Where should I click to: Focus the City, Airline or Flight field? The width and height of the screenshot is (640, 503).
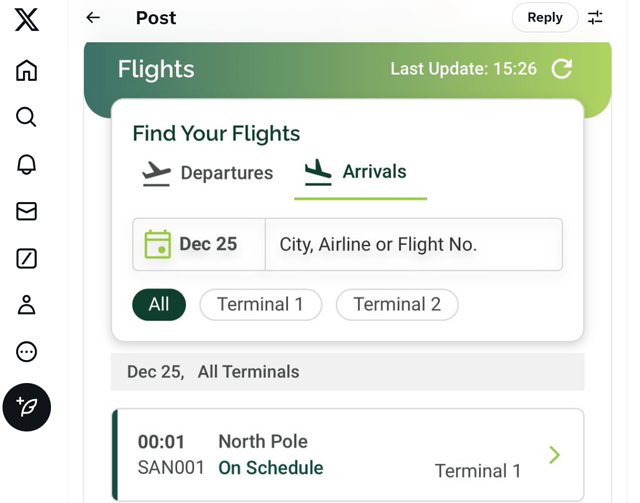pyautogui.click(x=414, y=244)
